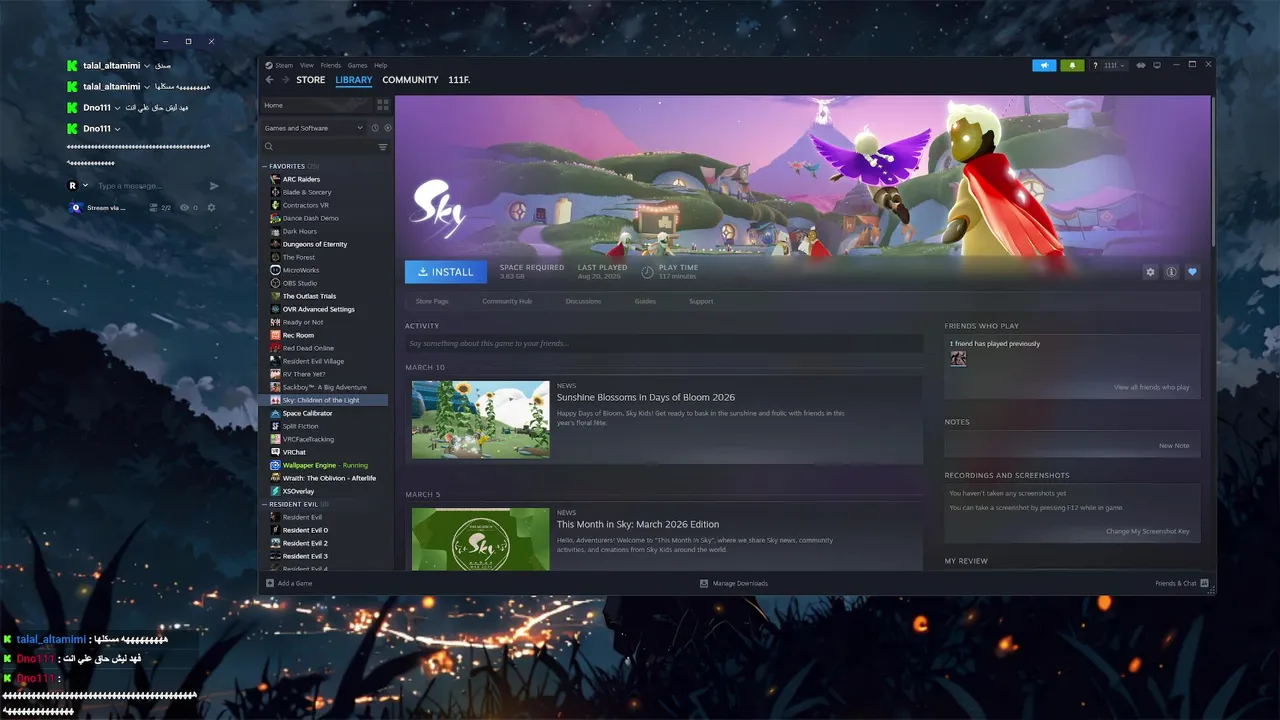The height and width of the screenshot is (720, 1280).
Task: Go forward with the Steam forward arrow
Action: pyautogui.click(x=285, y=80)
